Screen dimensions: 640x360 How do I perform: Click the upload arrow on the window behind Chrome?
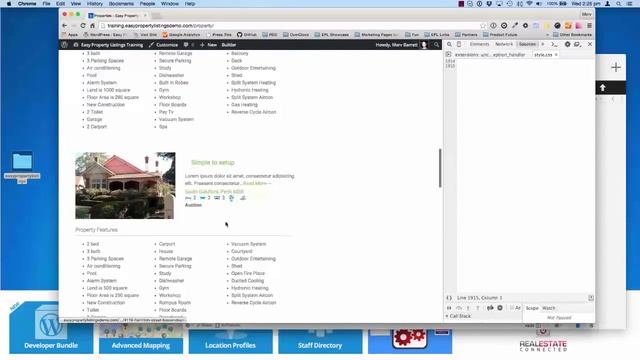(x=602, y=87)
